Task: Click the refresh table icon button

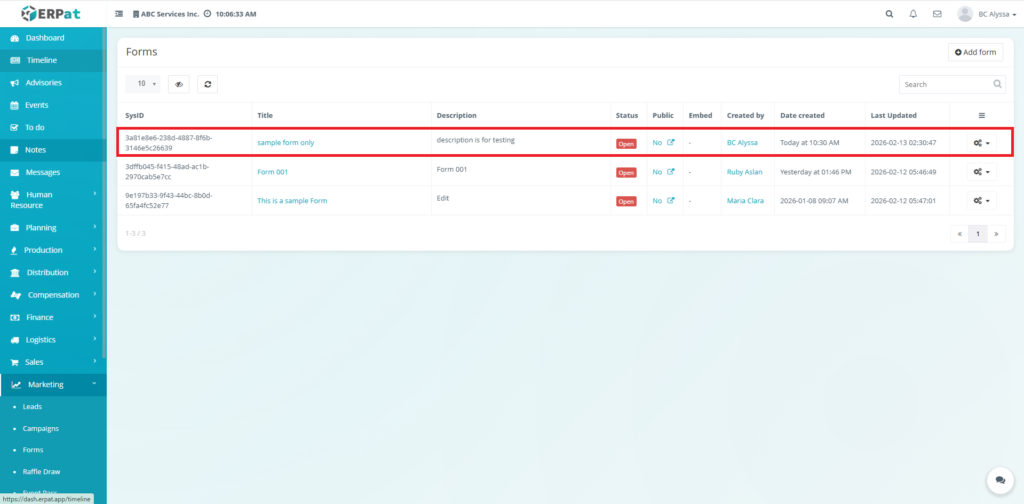Action: [207, 85]
